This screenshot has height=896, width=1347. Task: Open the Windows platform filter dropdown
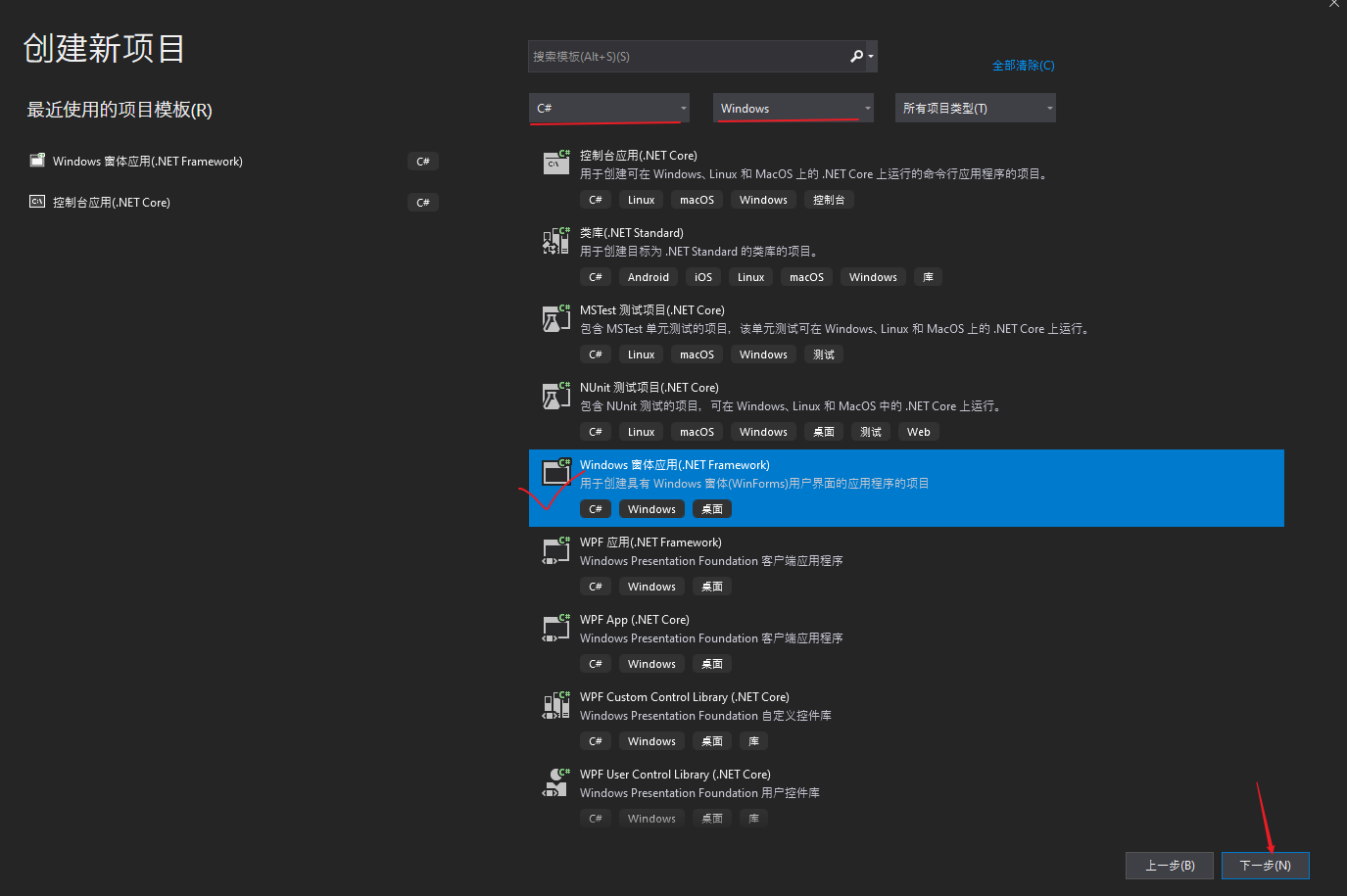coord(794,108)
